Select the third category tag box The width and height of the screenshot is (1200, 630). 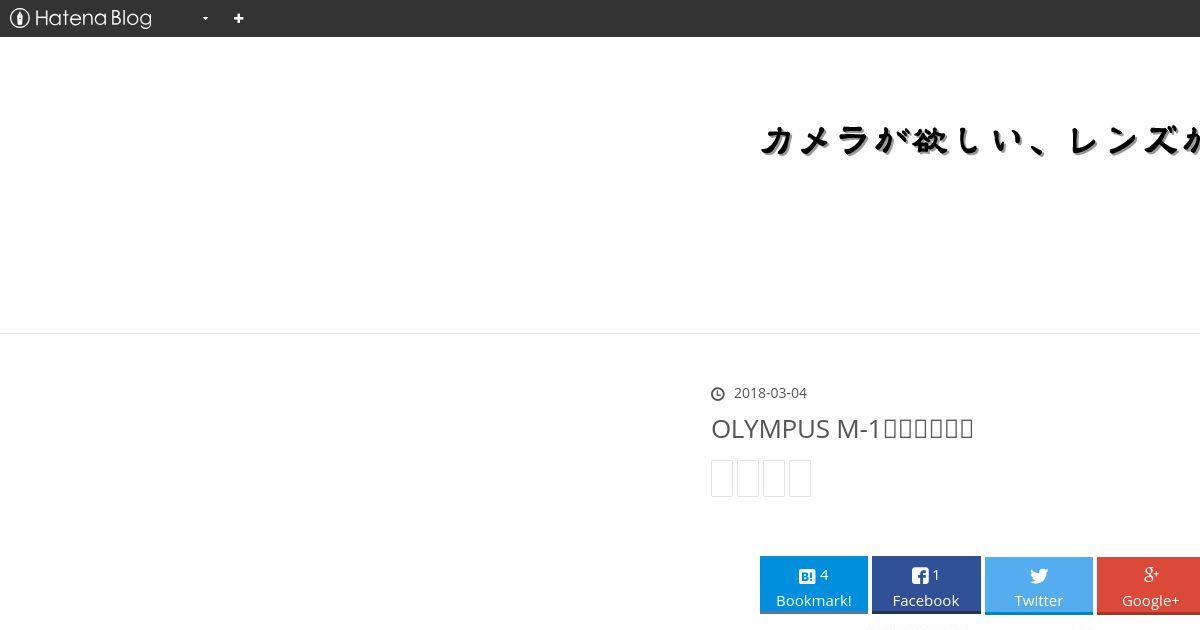click(x=774, y=478)
